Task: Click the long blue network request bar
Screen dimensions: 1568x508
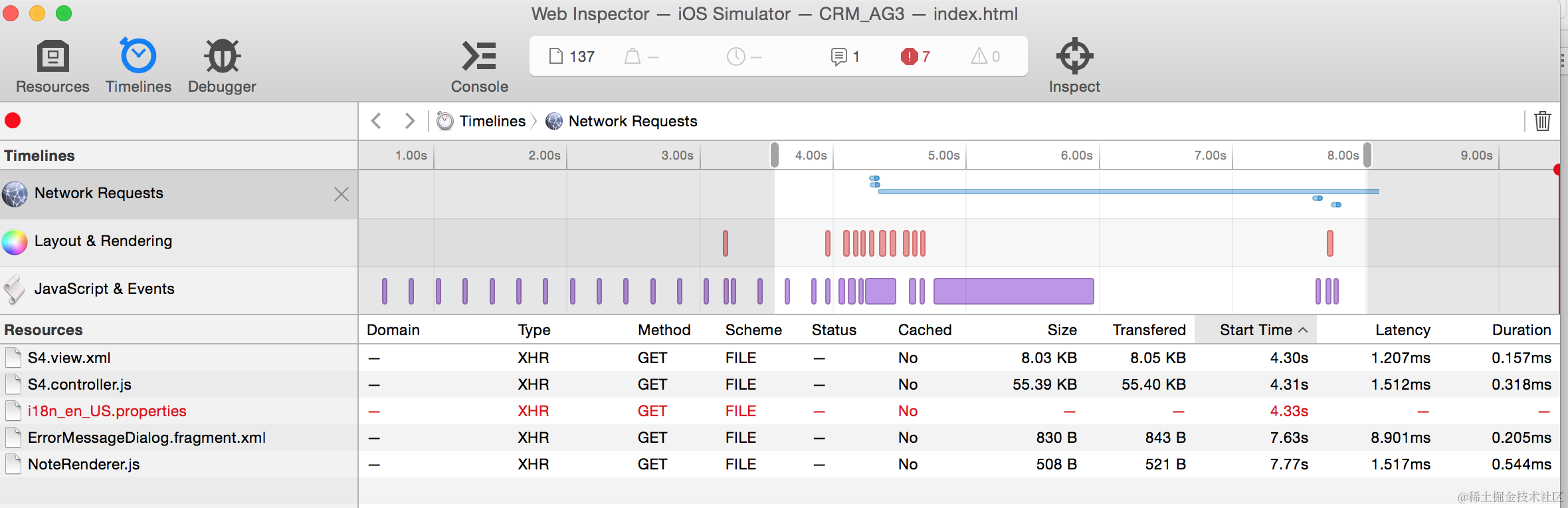Action: point(1128,191)
